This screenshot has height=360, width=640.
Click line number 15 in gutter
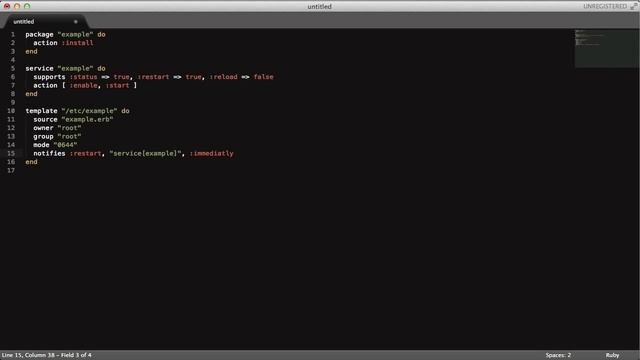pos(11,153)
